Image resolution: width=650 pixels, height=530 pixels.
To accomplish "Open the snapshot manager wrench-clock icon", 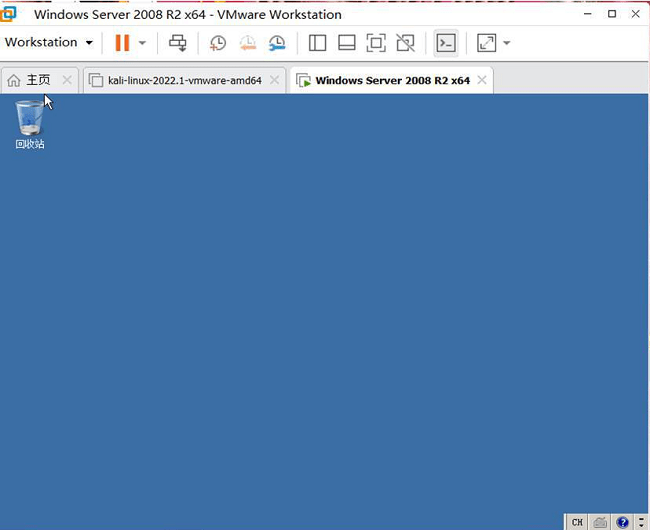I will tap(277, 43).
